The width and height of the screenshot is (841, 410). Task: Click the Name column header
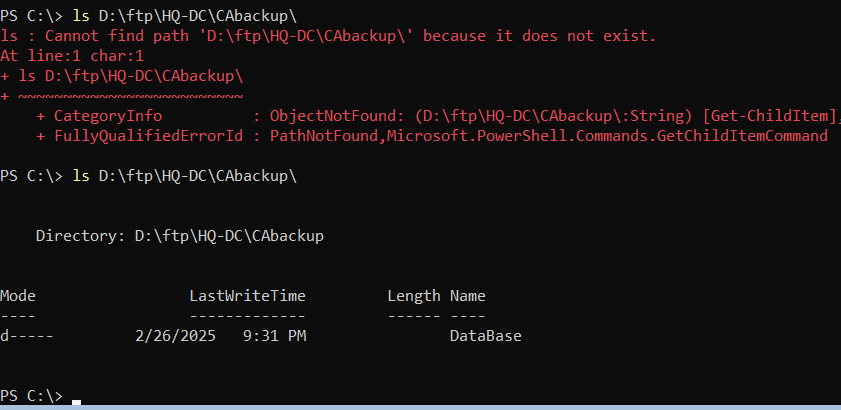pyautogui.click(x=468, y=296)
